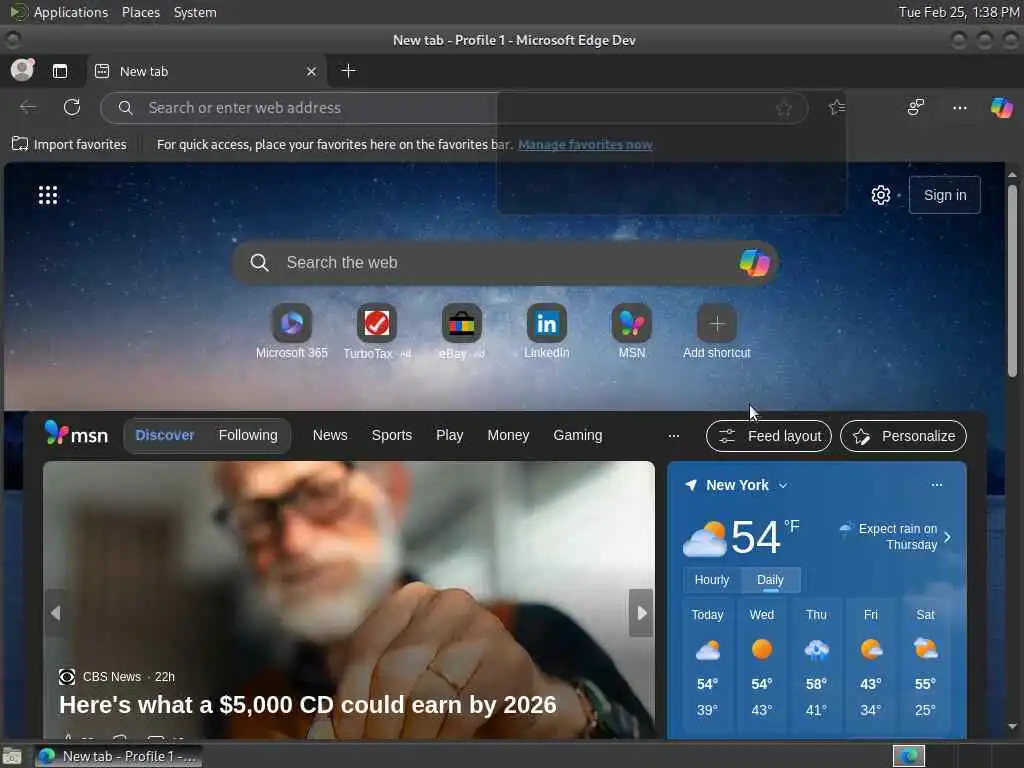Viewport: 1024px width, 768px height.
Task: Click workspace switcher Edge thumbnail
Action: click(x=908, y=756)
